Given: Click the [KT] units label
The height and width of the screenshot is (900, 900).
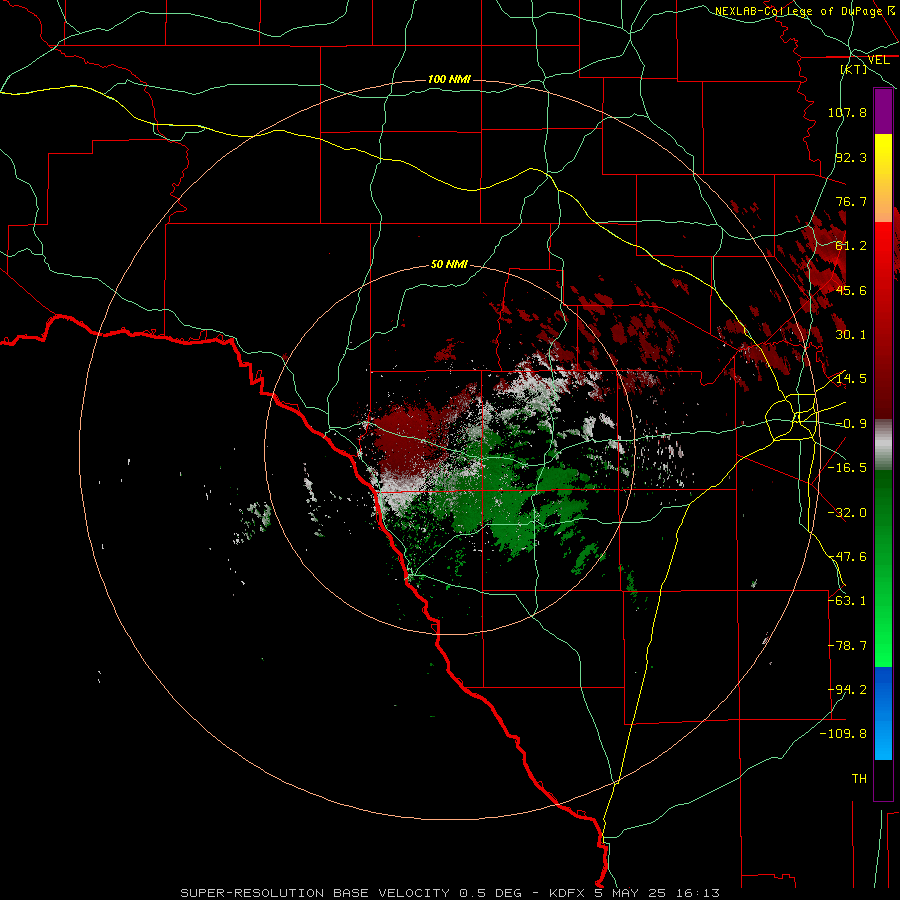Looking at the screenshot, I should (x=854, y=69).
